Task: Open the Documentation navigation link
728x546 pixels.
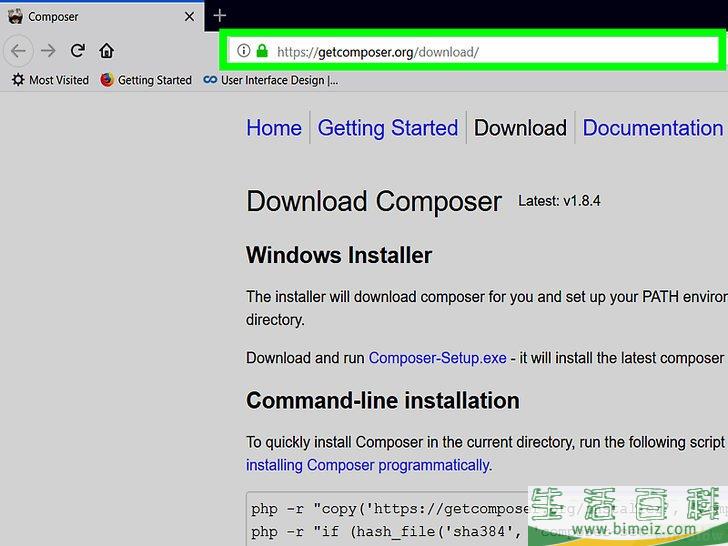Action: 653,128
